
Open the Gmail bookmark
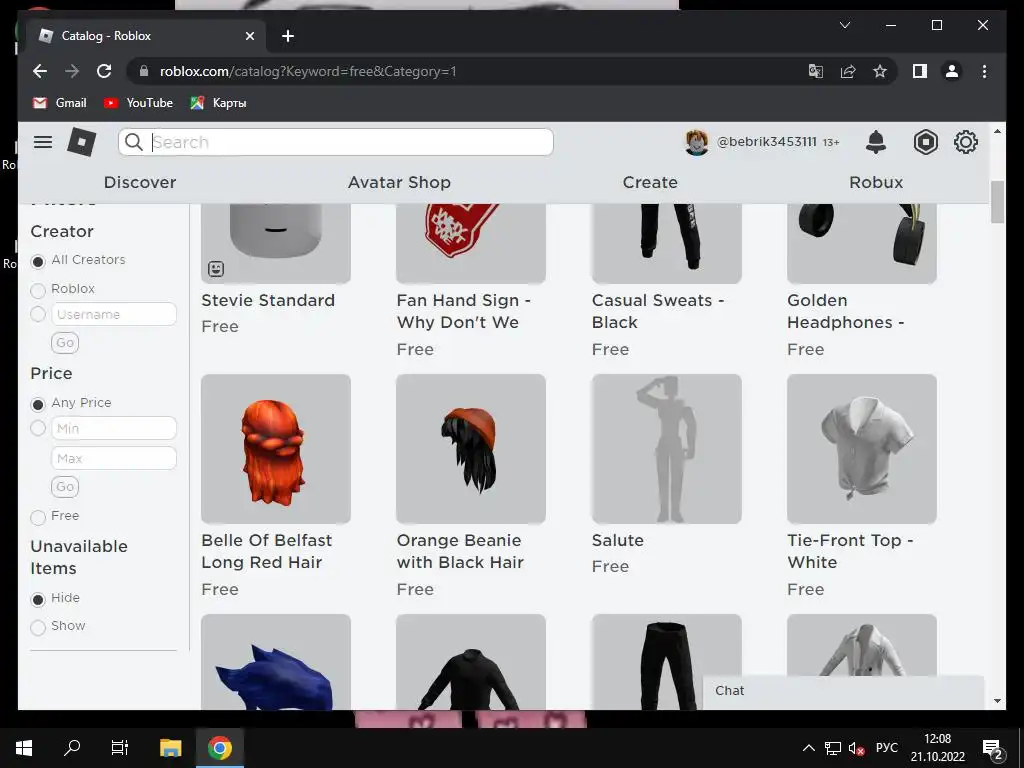point(59,103)
